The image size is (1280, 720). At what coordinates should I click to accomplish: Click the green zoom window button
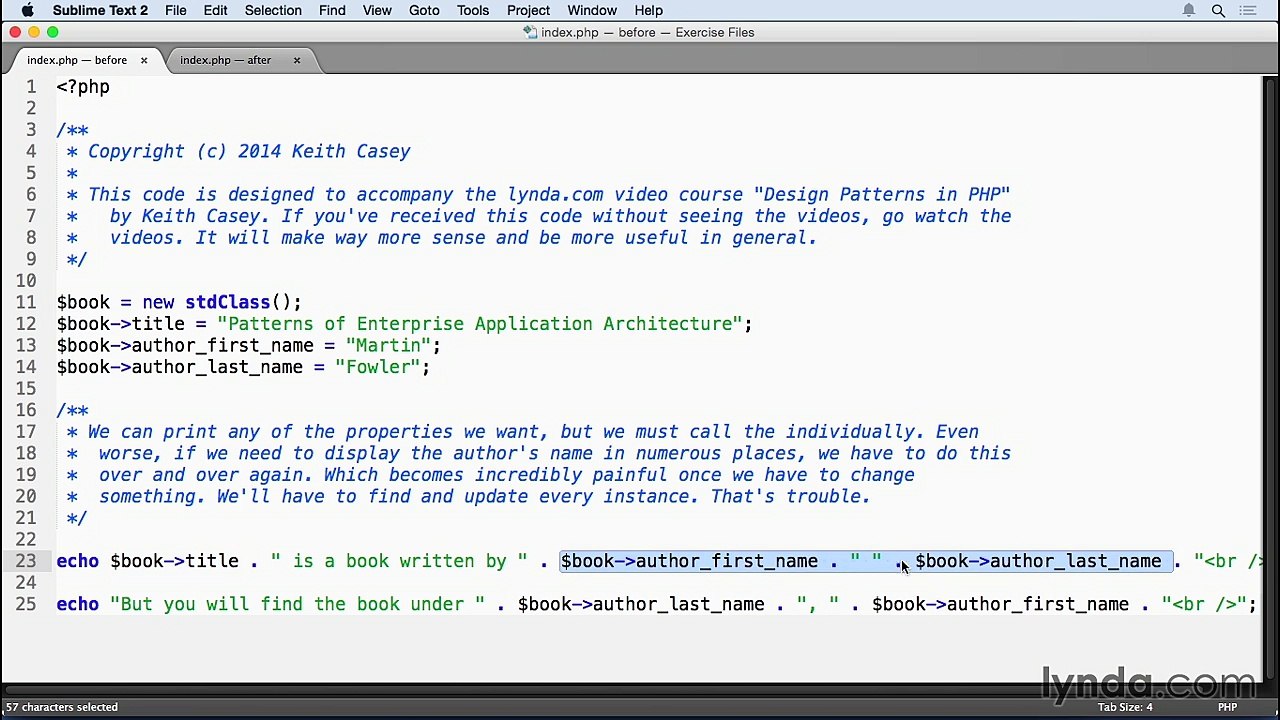click(x=53, y=32)
